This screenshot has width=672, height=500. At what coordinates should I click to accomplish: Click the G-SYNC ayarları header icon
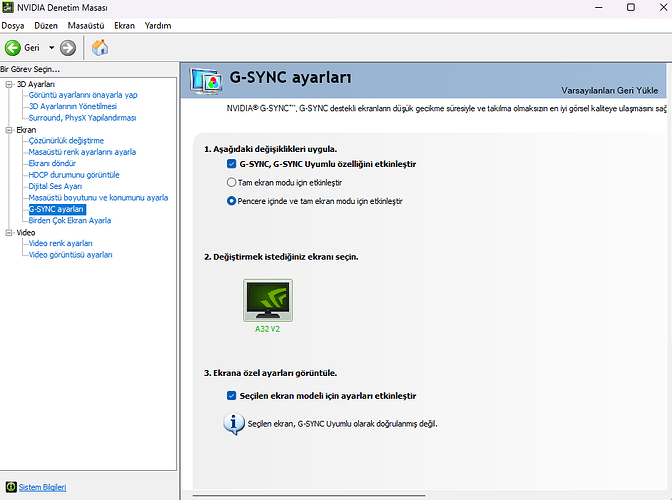(208, 80)
